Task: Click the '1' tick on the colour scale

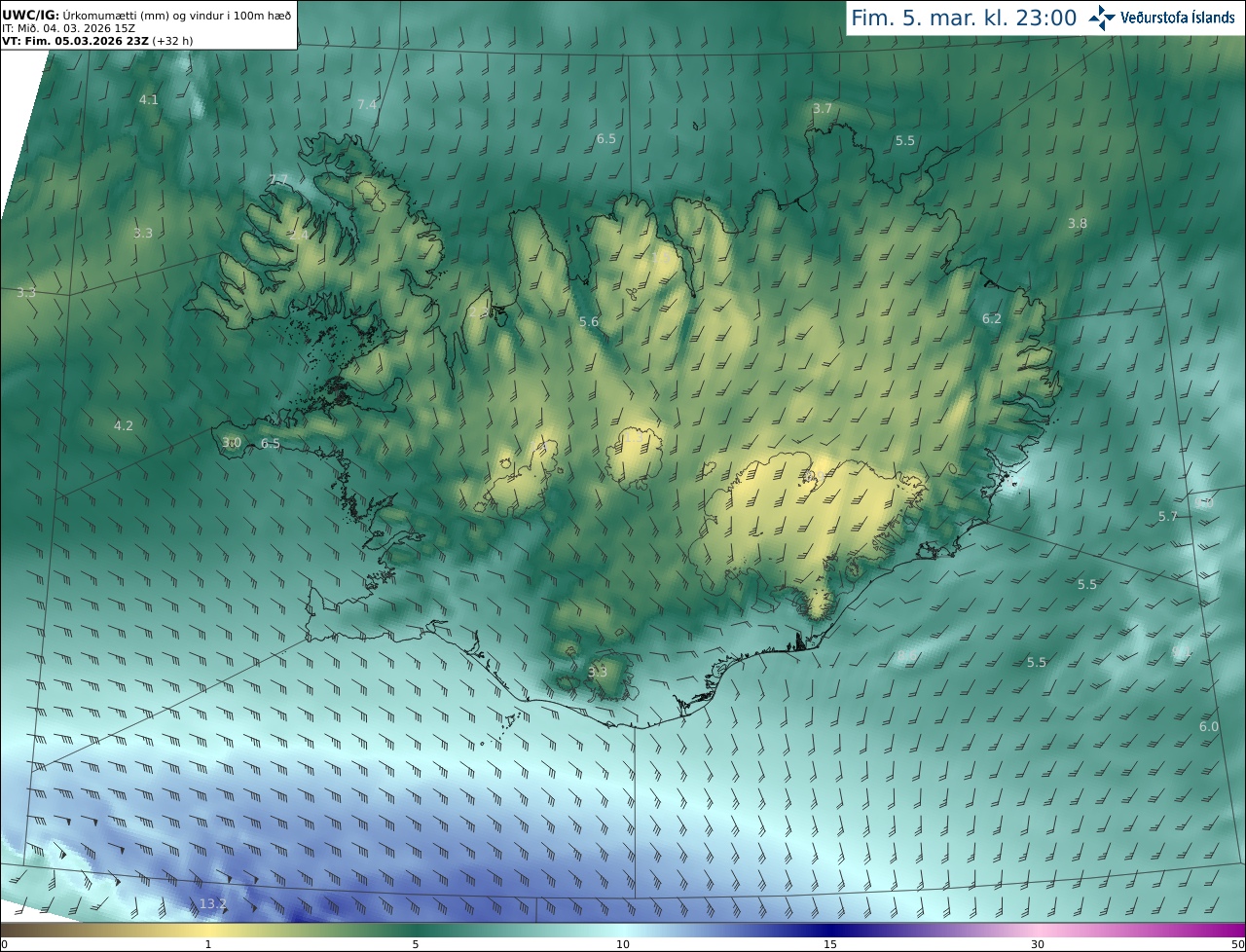Action: (208, 944)
